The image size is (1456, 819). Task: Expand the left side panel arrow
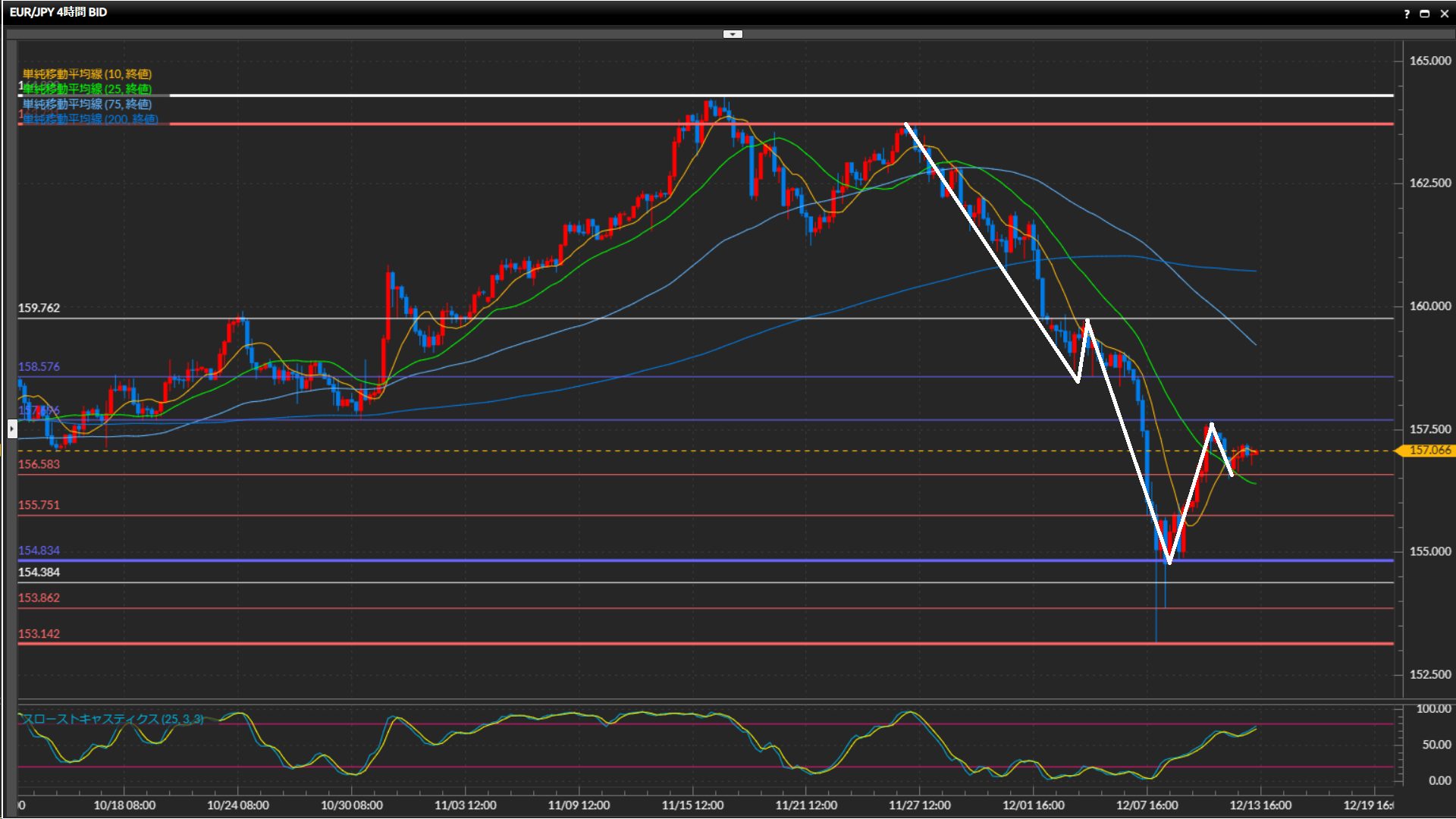pyautogui.click(x=12, y=429)
